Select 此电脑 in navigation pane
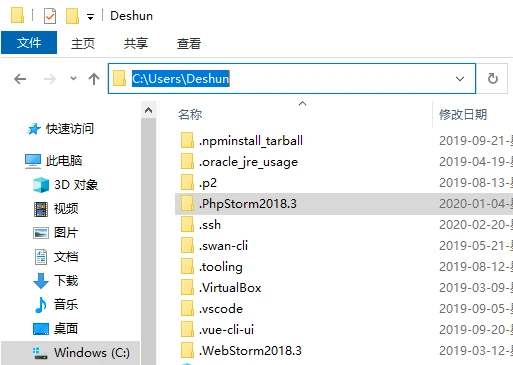 (64, 161)
